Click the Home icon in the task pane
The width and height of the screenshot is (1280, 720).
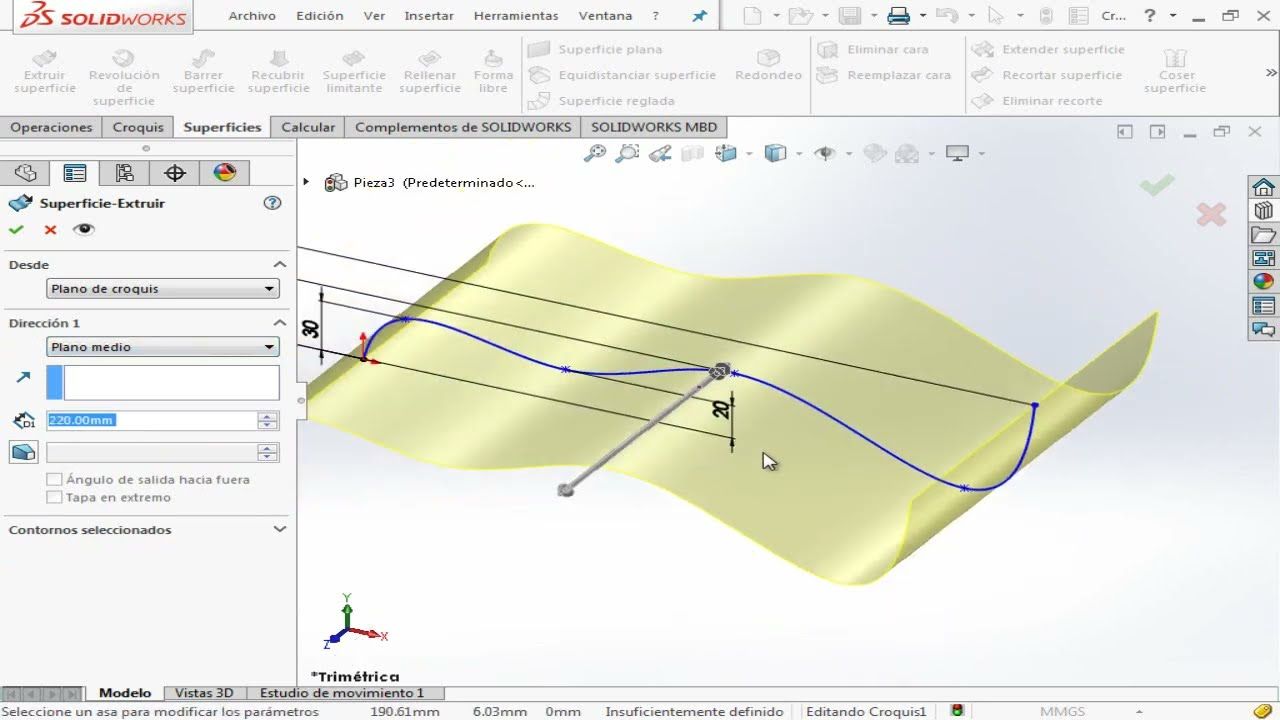1263,187
